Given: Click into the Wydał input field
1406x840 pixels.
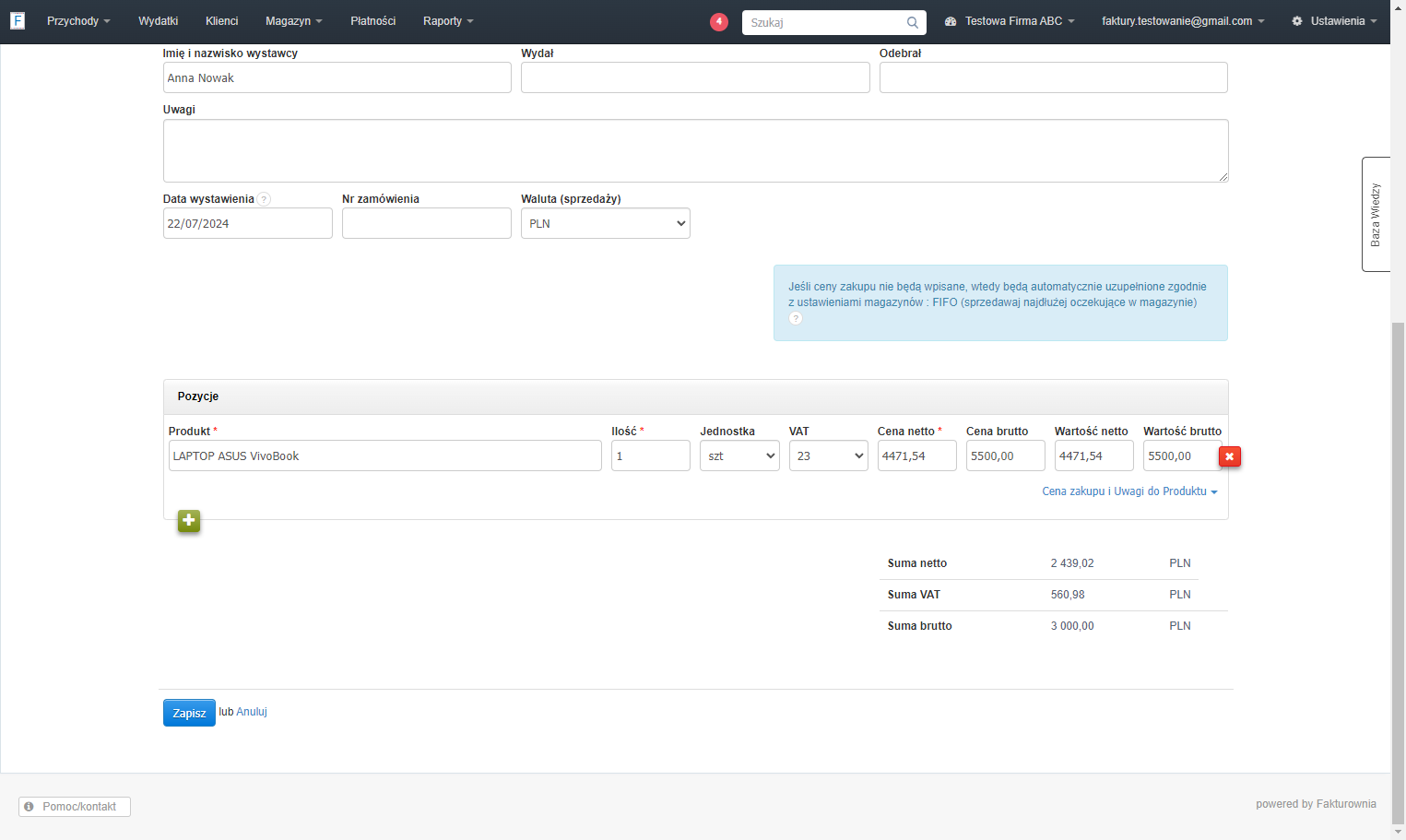Looking at the screenshot, I should point(695,77).
